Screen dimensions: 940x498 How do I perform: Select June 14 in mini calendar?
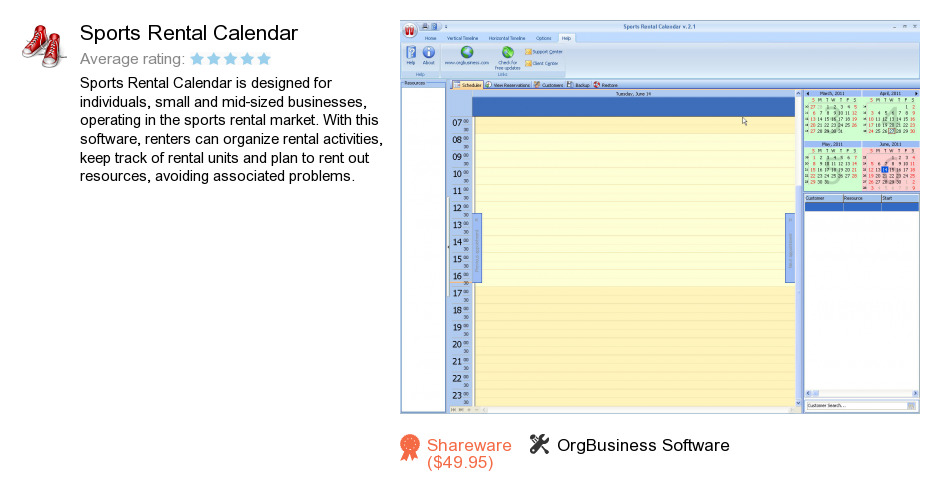pos(884,170)
